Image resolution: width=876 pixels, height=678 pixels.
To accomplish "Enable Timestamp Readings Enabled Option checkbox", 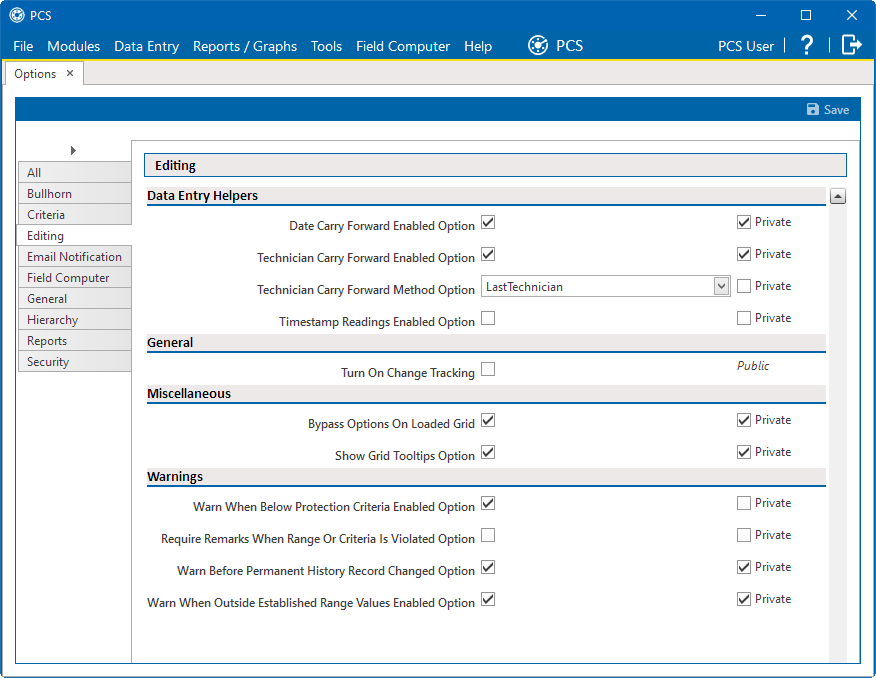I will pos(488,318).
